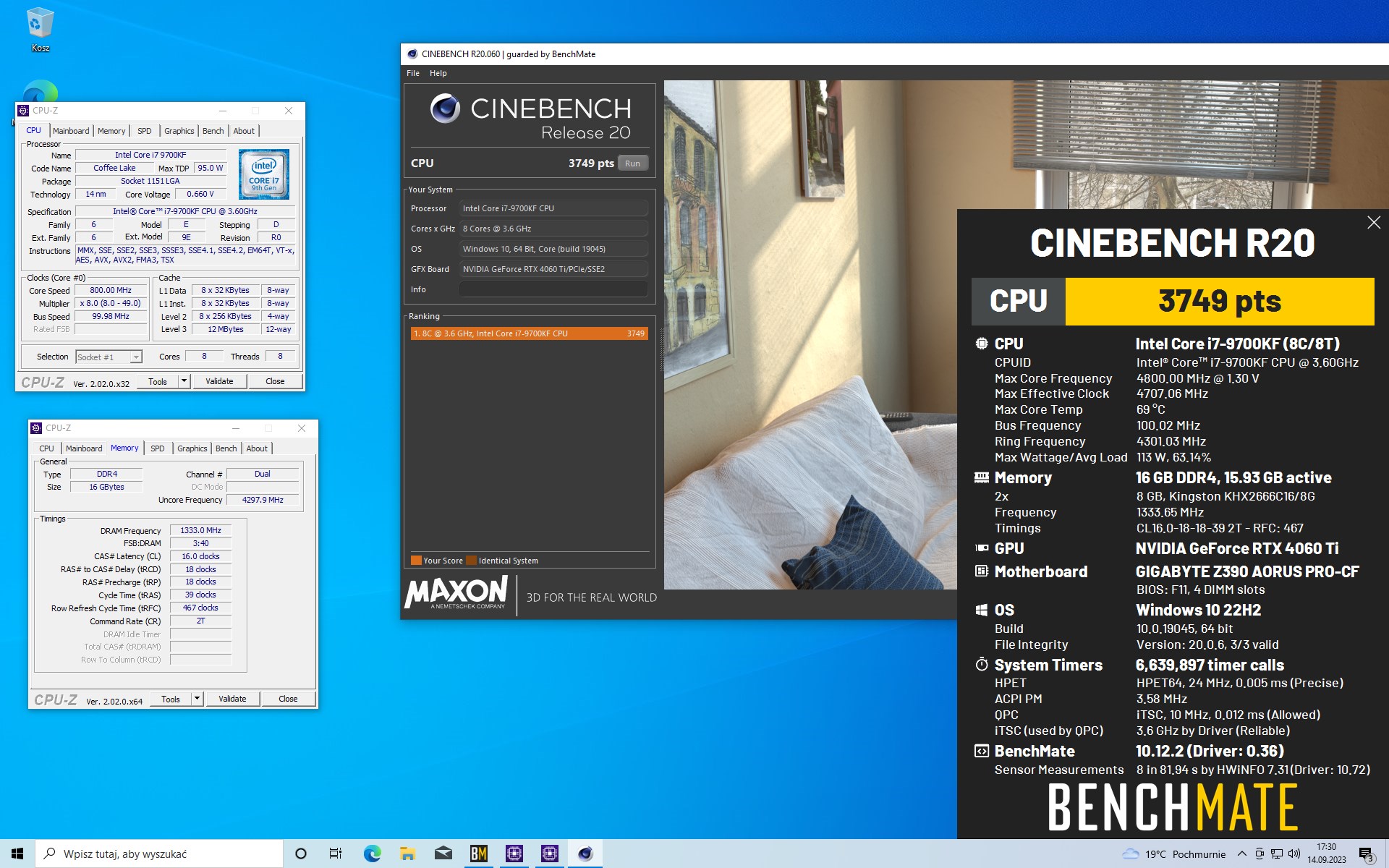The width and height of the screenshot is (1389, 868).
Task: Open the Bench tab in upper CPU-Z
Action: coord(213,131)
